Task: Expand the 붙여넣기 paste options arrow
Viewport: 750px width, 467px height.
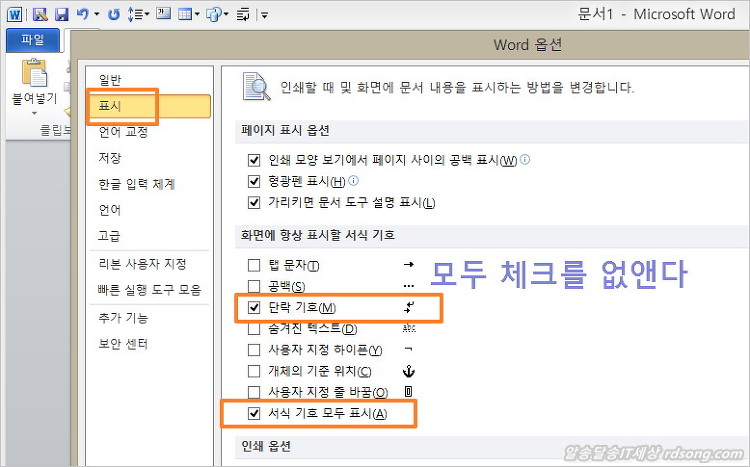Action: click(x=34, y=113)
